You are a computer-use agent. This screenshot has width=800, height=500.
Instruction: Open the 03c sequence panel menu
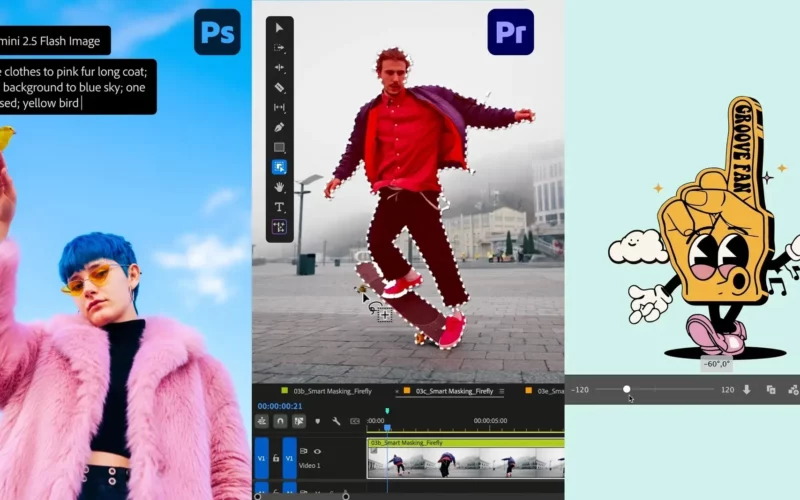502,391
